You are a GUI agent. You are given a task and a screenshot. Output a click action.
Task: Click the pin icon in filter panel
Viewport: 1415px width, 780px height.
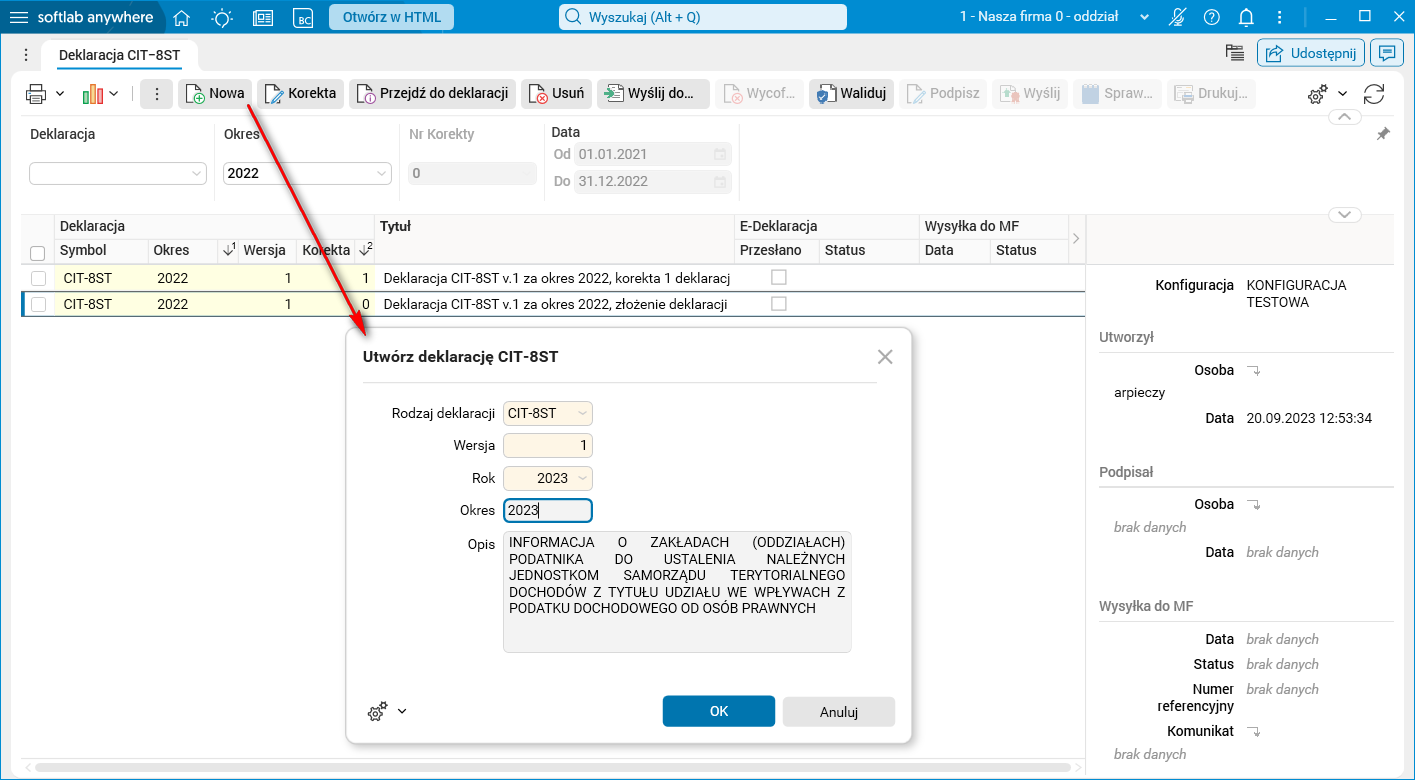tap(1383, 134)
